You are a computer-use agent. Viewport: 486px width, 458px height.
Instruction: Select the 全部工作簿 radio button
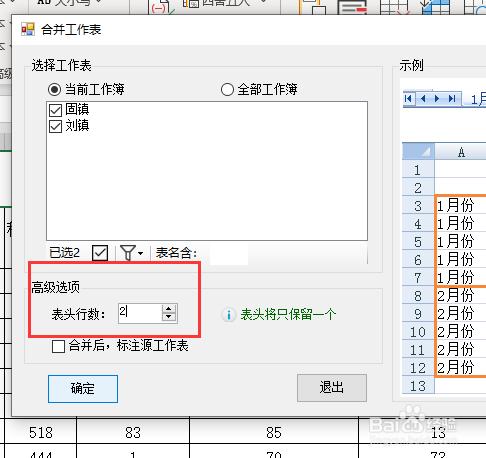pyautogui.click(x=227, y=89)
